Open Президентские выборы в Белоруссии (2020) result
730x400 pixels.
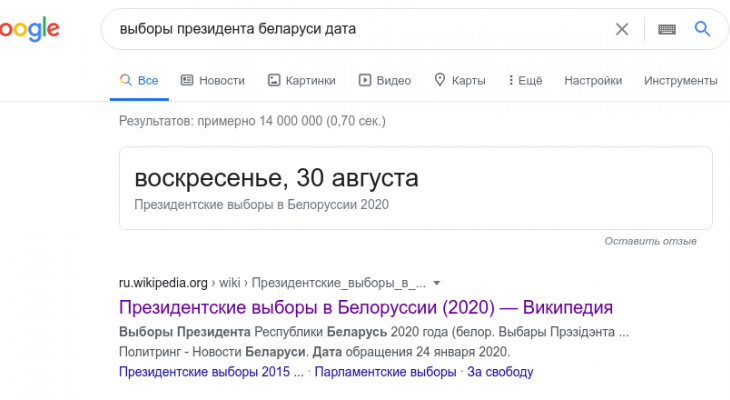point(365,307)
